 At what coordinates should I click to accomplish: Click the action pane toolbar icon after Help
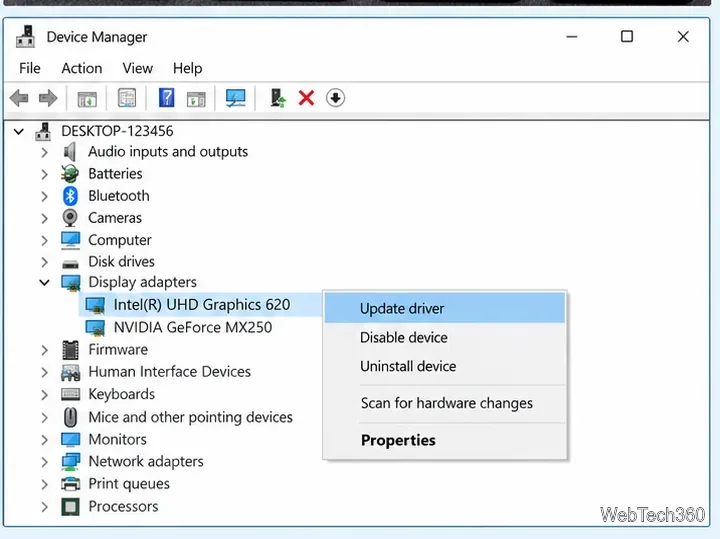[196, 99]
